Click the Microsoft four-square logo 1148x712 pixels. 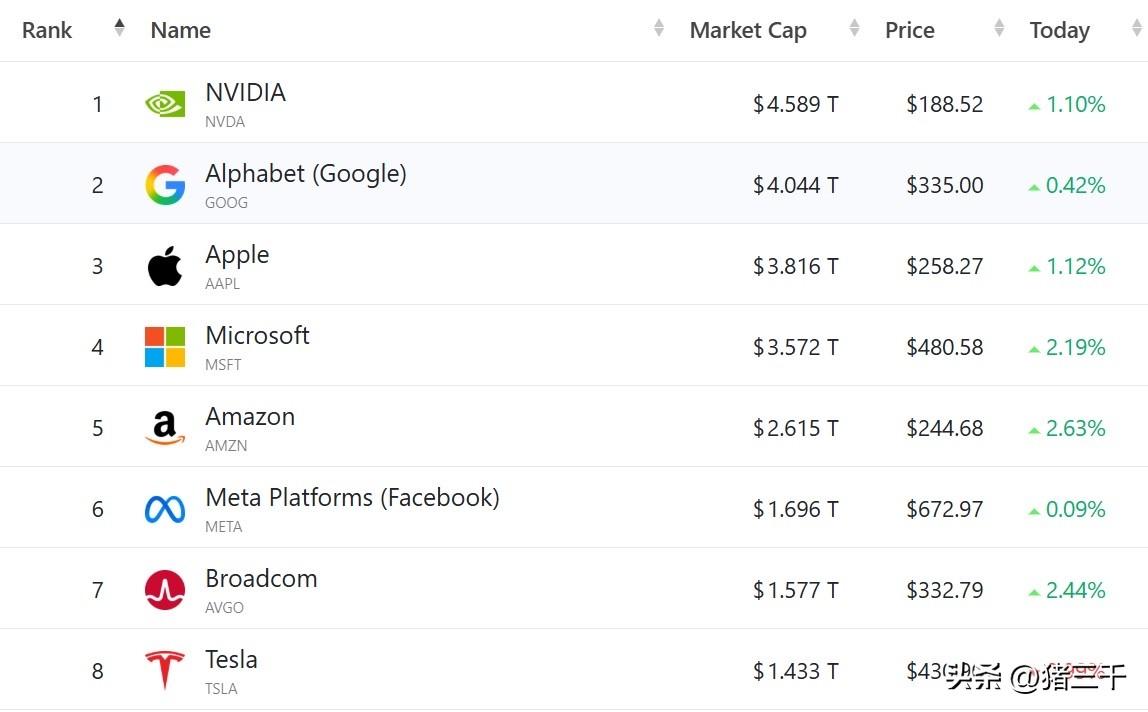tap(165, 347)
